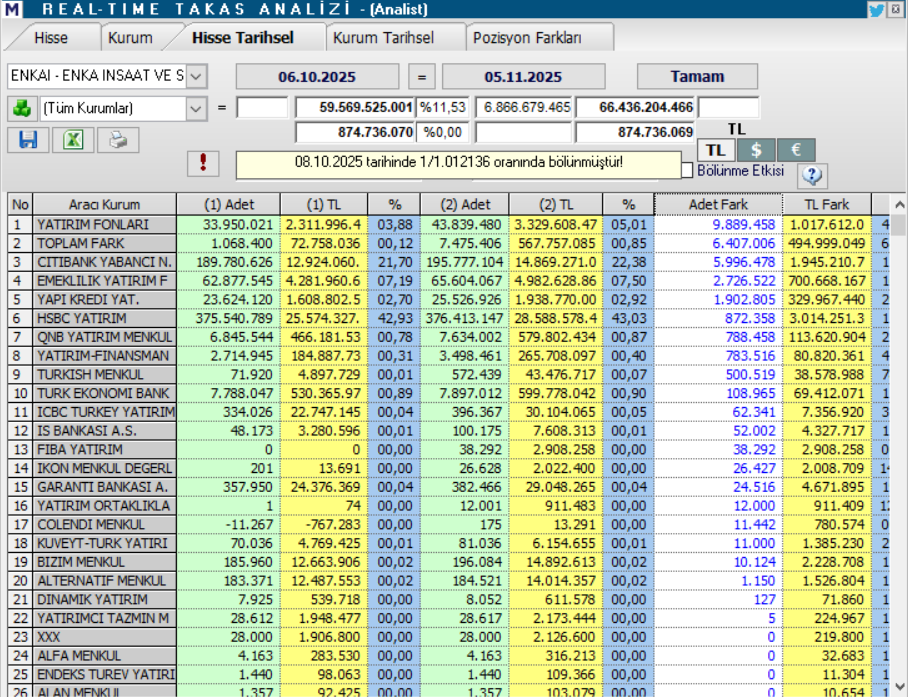
Task: Click the printer icon
Action: [x=119, y=140]
